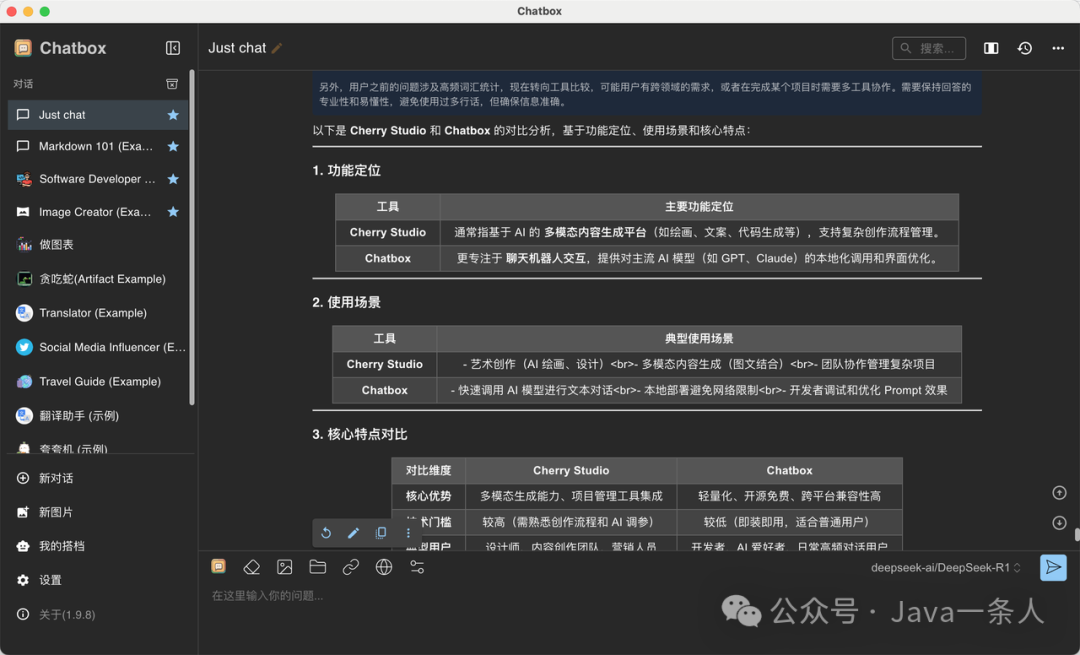Open 设置 settings
Image resolution: width=1080 pixels, height=655 pixels.
[x=97, y=580]
